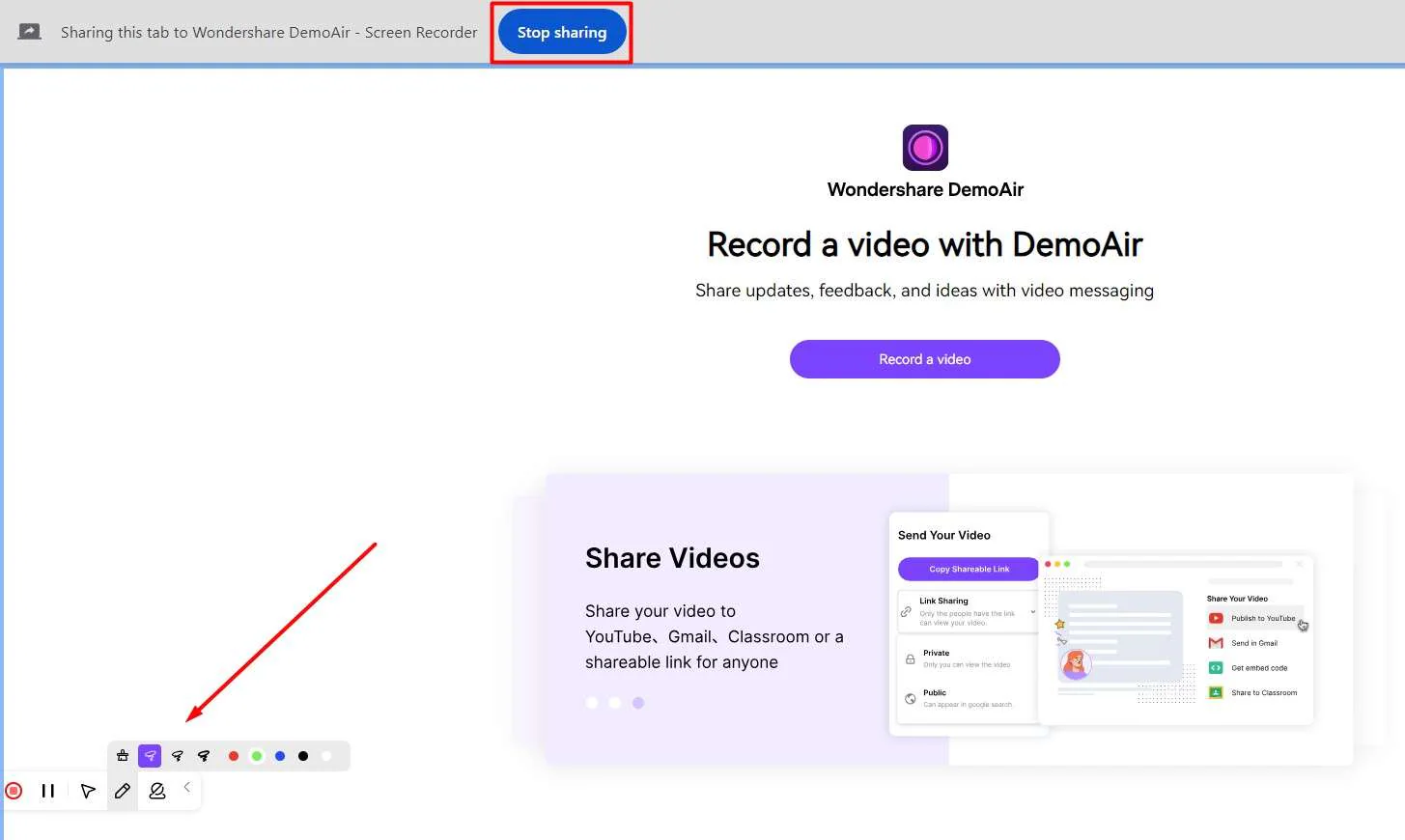Click the Share Videos heading
The height and width of the screenshot is (840, 1405).
click(672, 558)
